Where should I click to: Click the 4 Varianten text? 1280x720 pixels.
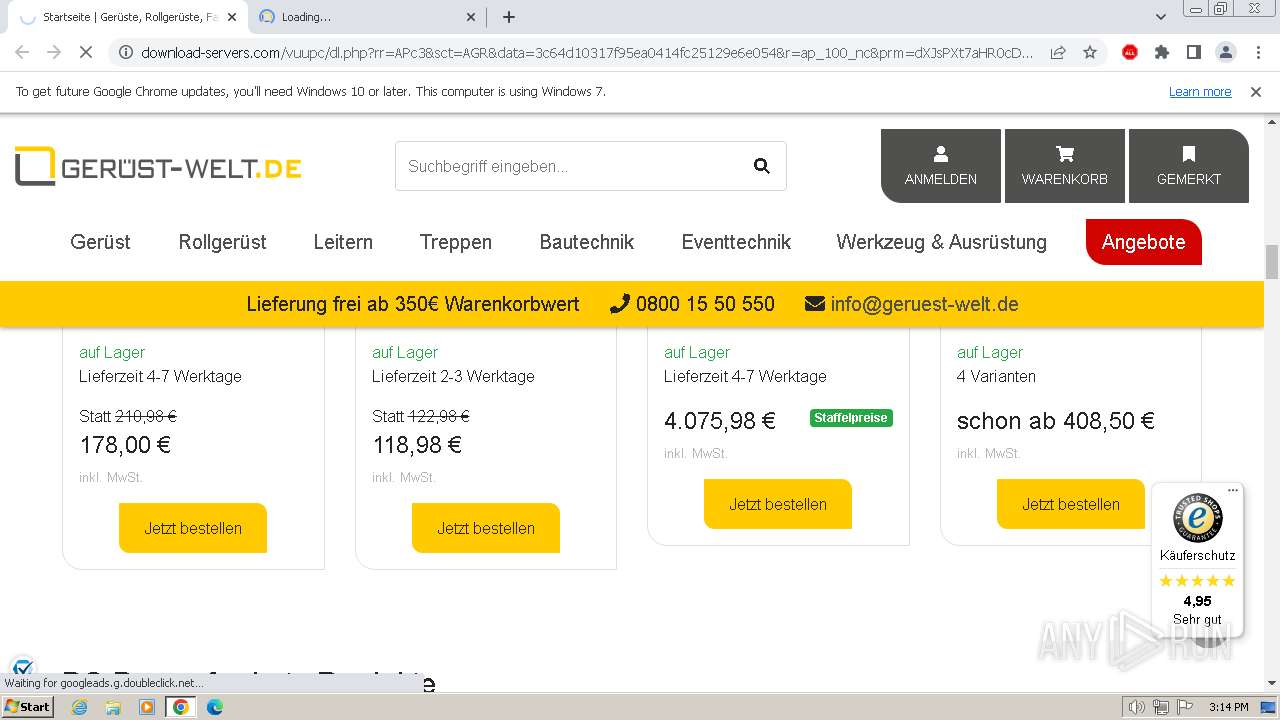996,376
